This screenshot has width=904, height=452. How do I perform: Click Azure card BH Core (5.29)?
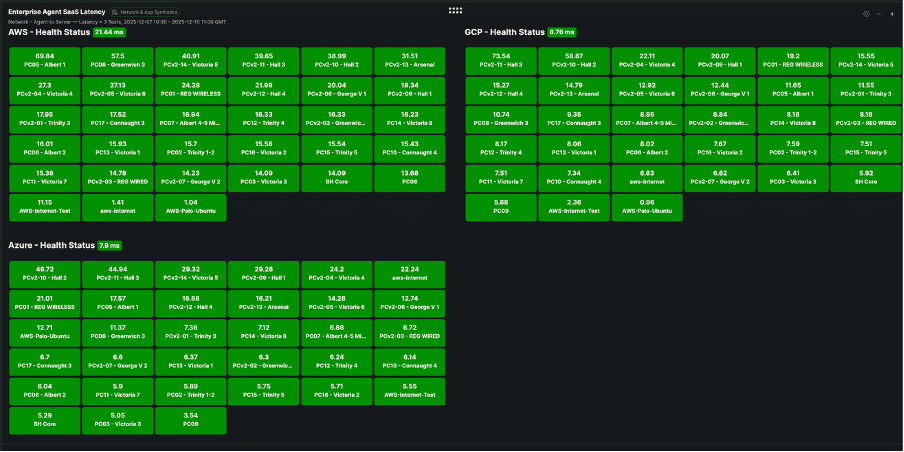coord(45,421)
